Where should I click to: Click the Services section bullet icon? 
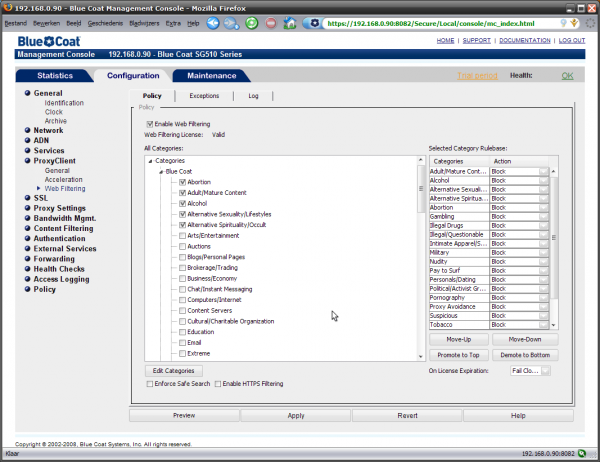tap(27, 150)
